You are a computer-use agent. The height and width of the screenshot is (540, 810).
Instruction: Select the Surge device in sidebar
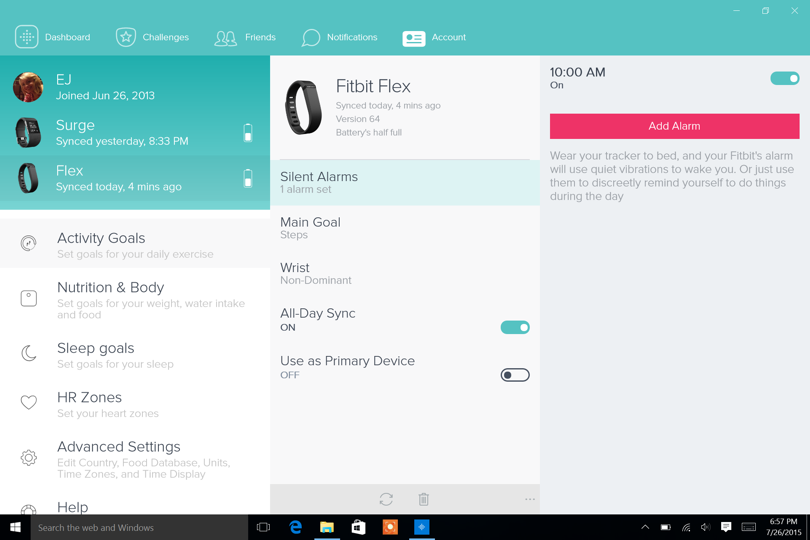[135, 132]
